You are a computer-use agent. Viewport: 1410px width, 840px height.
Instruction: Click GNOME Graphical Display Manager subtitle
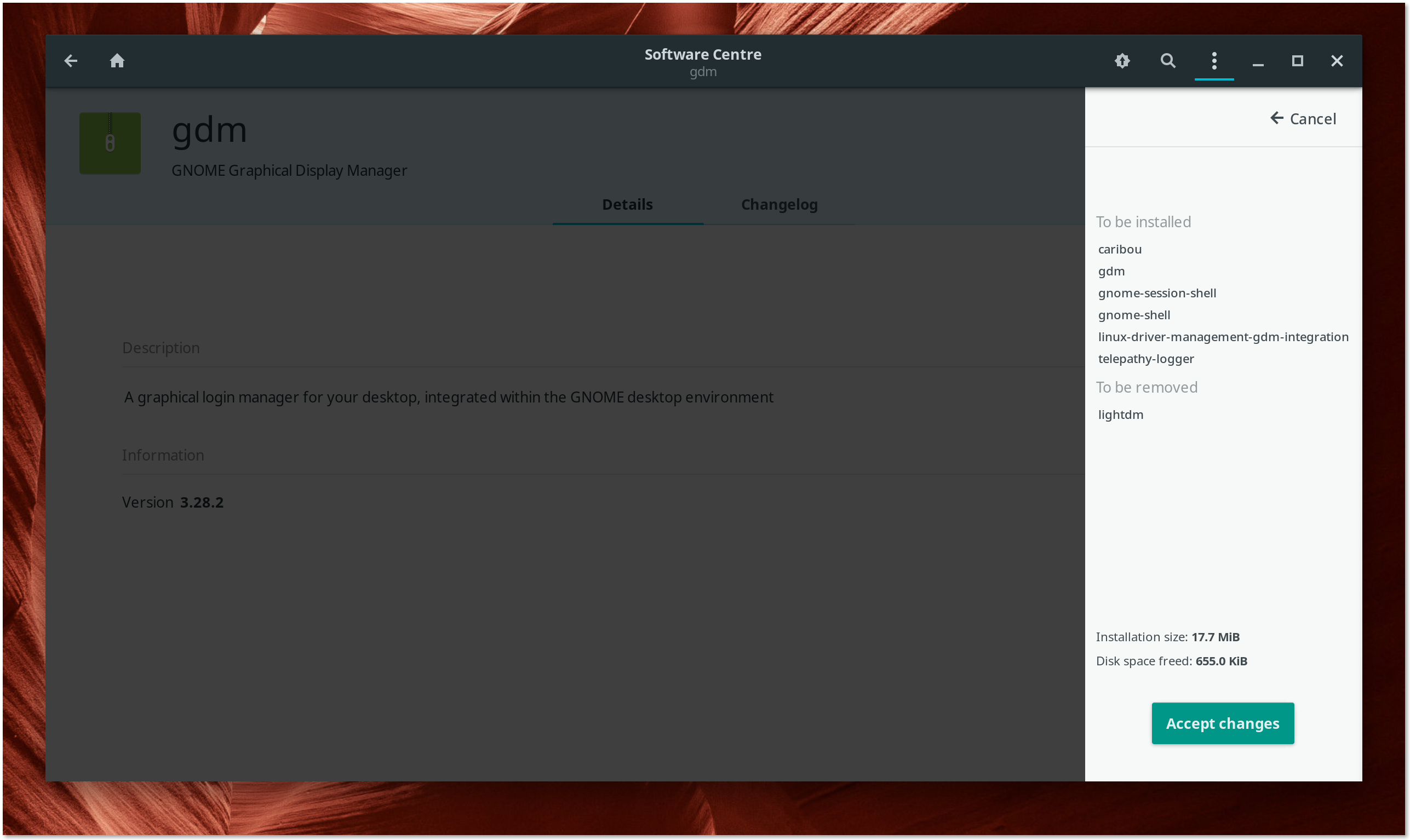point(289,170)
